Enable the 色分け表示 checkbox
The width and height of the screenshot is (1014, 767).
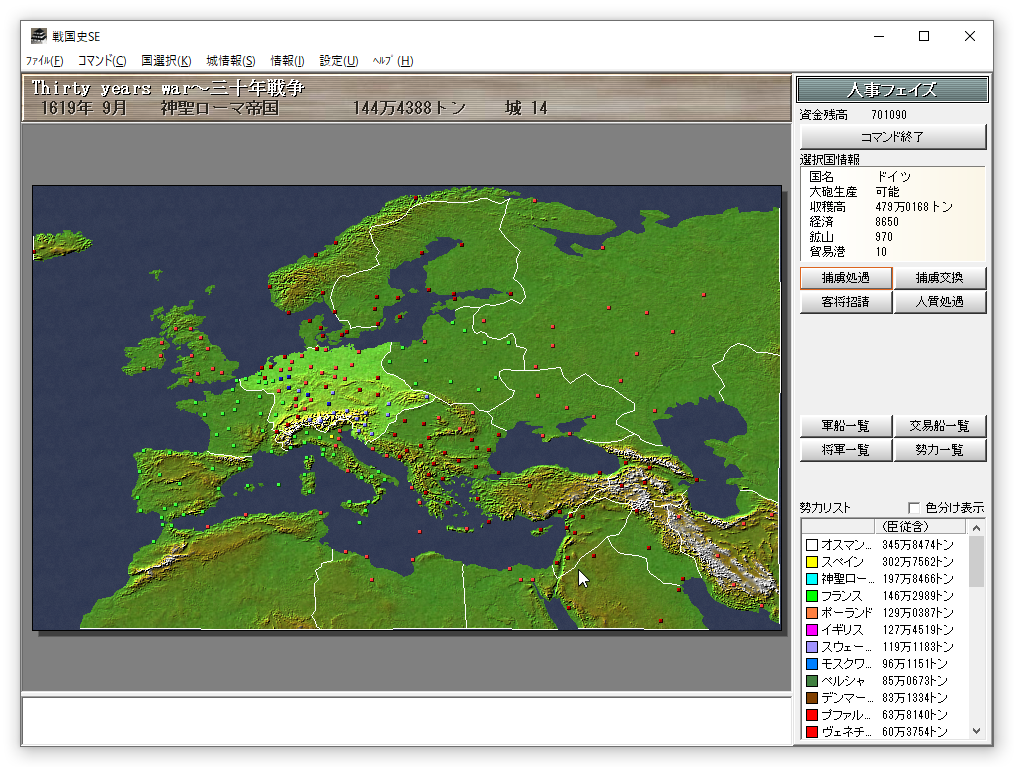[x=913, y=507]
